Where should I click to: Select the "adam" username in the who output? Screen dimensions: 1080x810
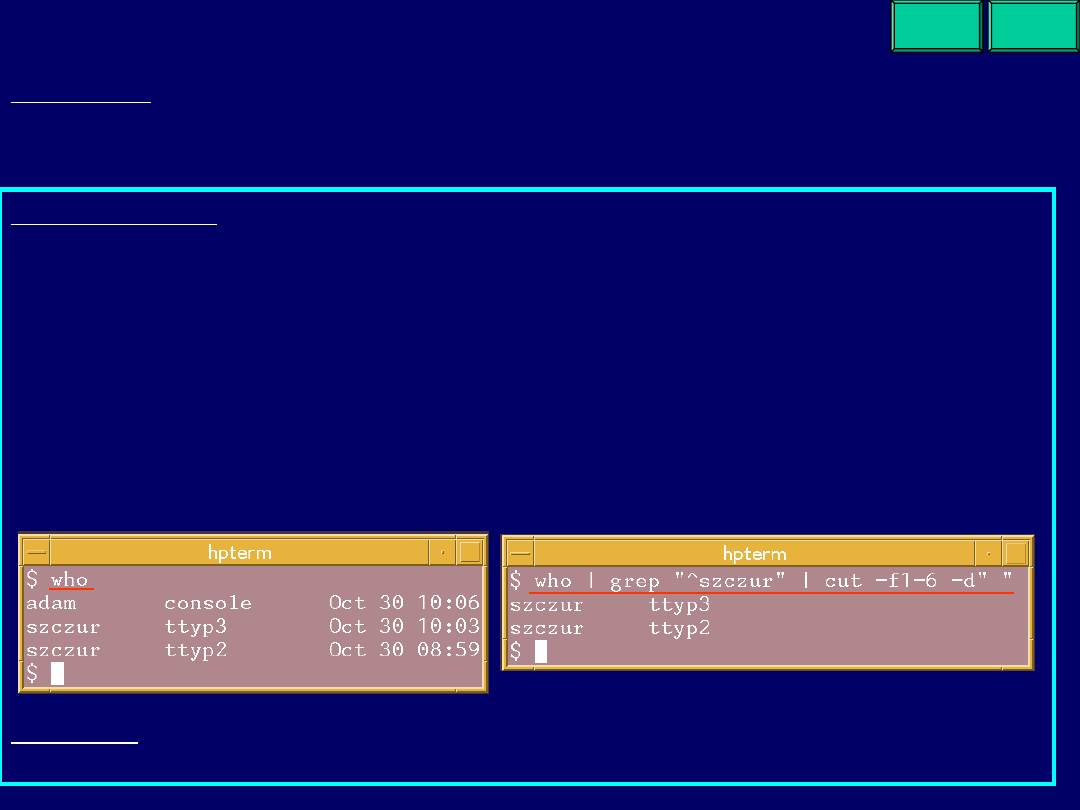[x=51, y=603]
